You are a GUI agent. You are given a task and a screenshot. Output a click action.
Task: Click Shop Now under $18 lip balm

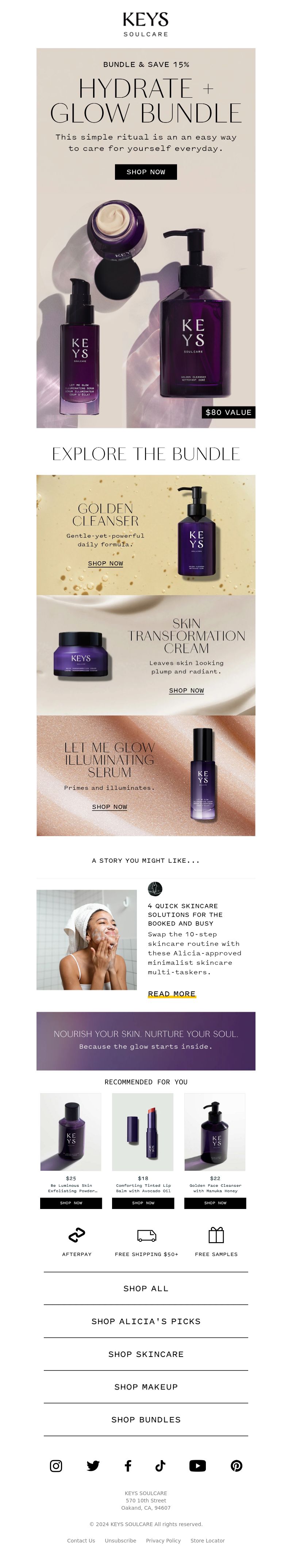click(x=143, y=1203)
